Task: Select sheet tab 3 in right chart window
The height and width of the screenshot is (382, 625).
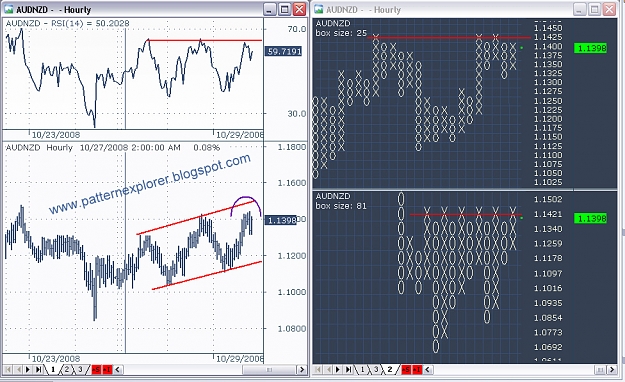Action: coord(376,370)
